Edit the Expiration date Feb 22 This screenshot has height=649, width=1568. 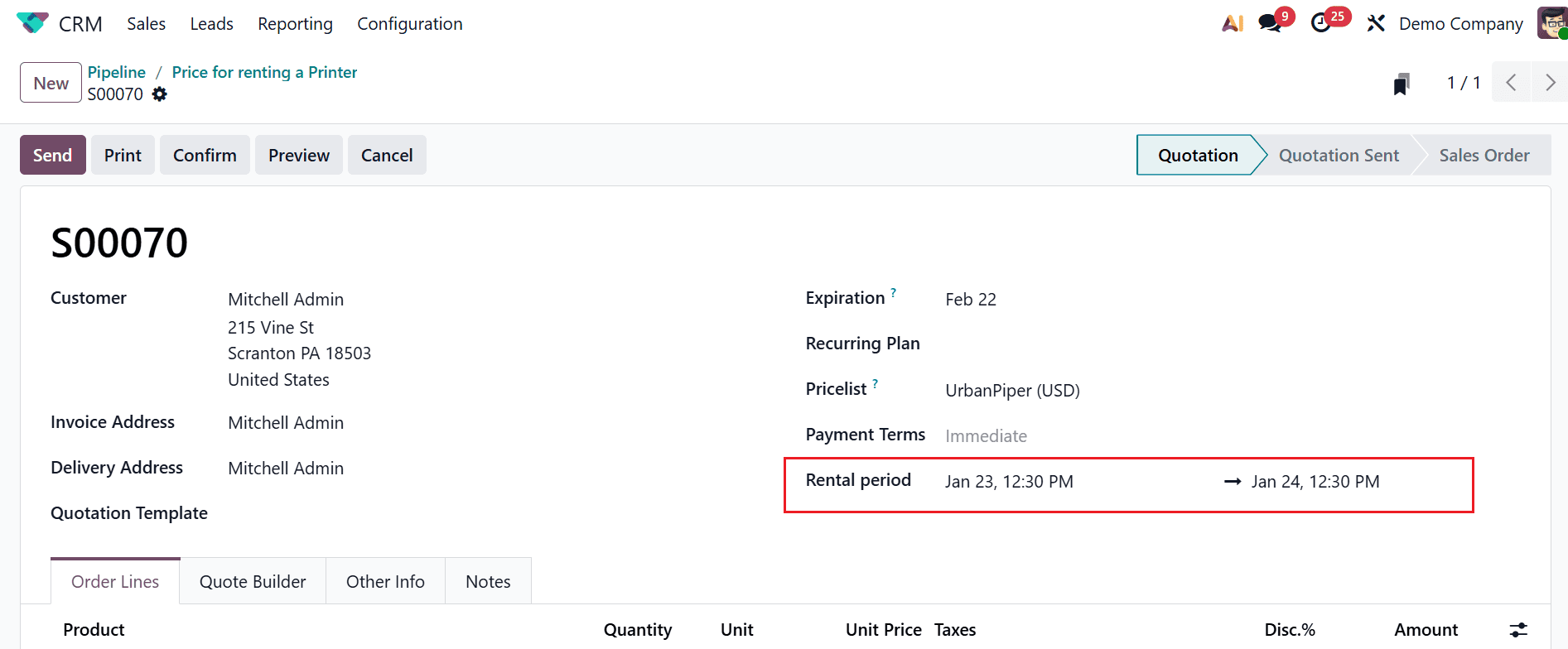coord(971,299)
